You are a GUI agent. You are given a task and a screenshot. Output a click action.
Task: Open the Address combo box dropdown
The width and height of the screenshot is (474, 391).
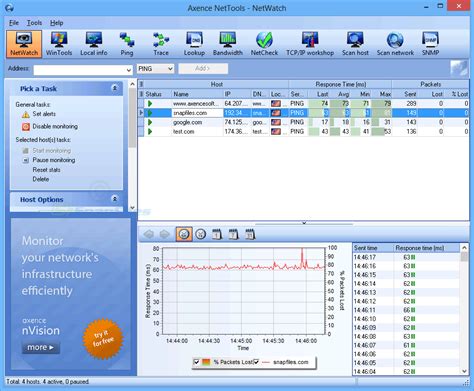pos(129,70)
